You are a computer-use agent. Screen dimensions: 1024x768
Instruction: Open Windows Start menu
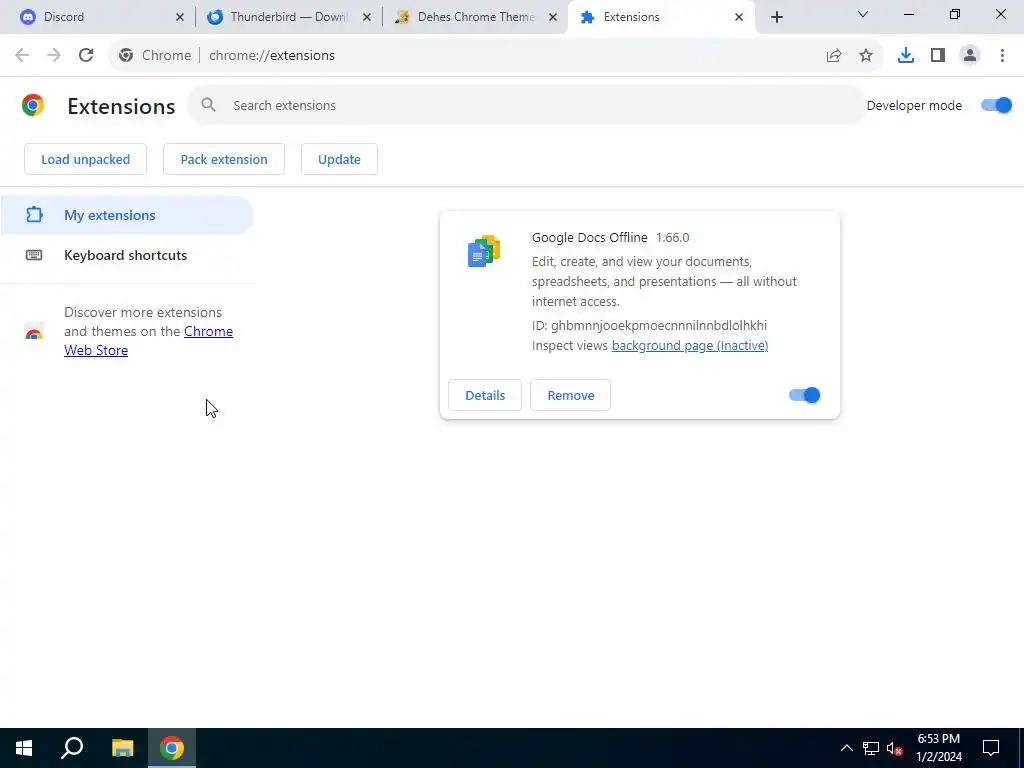pos(24,748)
